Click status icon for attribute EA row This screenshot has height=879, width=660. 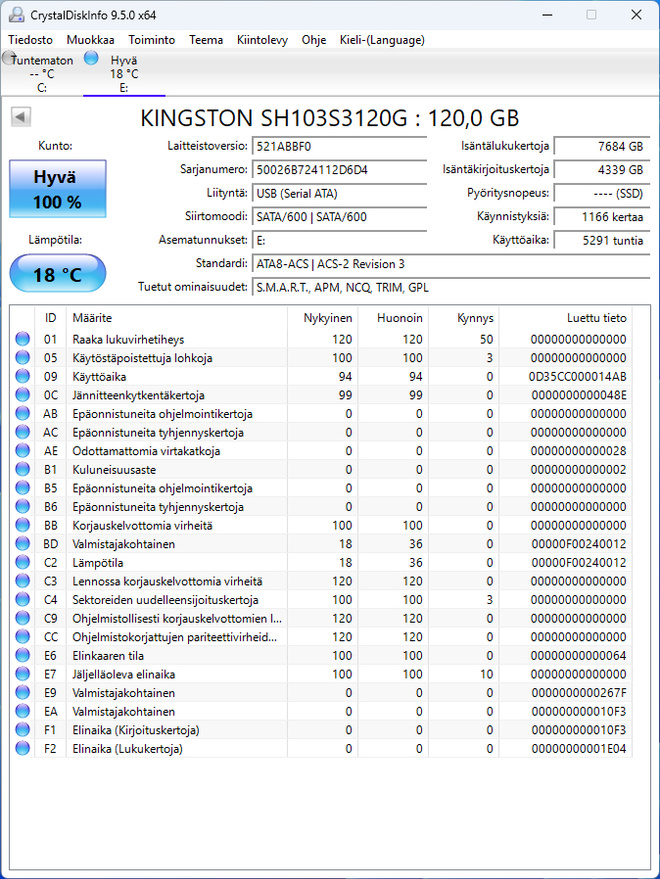pyautogui.click(x=22, y=711)
